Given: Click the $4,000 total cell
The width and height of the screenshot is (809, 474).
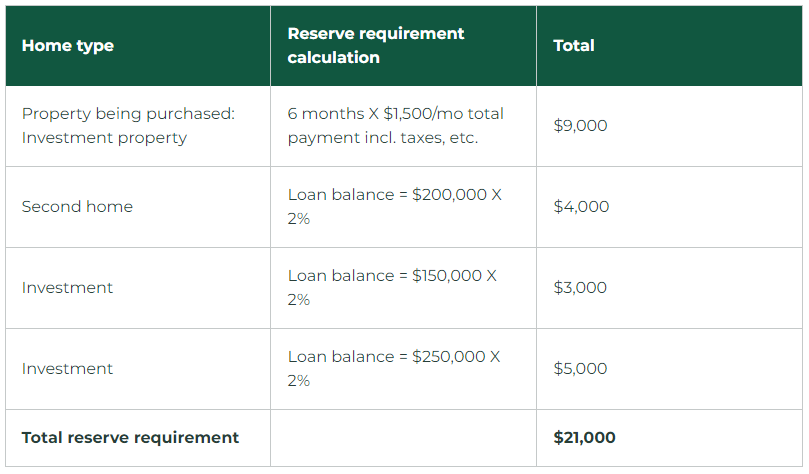Looking at the screenshot, I should pos(580,207).
